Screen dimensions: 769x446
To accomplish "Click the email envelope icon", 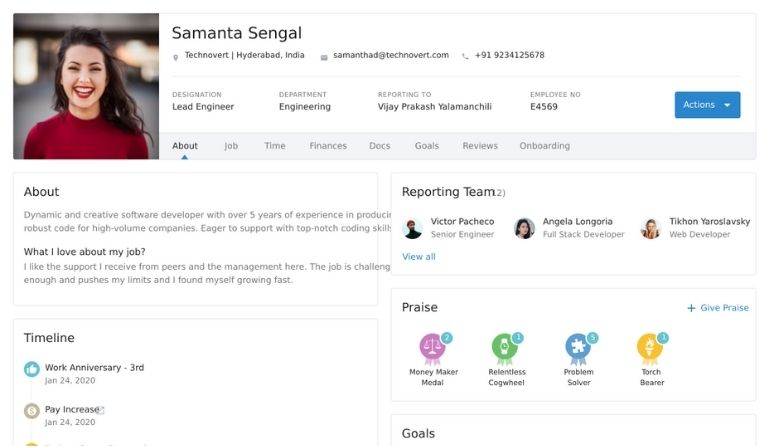I will (x=324, y=57).
